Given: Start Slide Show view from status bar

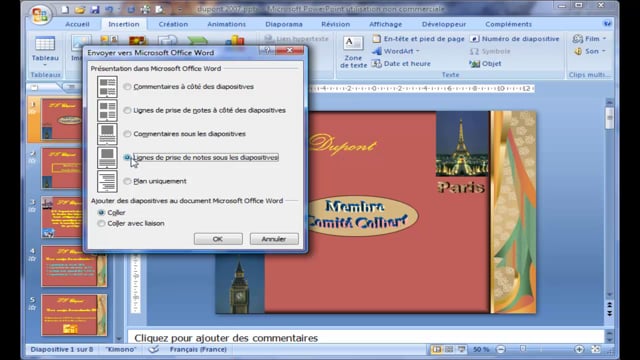Looking at the screenshot, I should click(461, 349).
